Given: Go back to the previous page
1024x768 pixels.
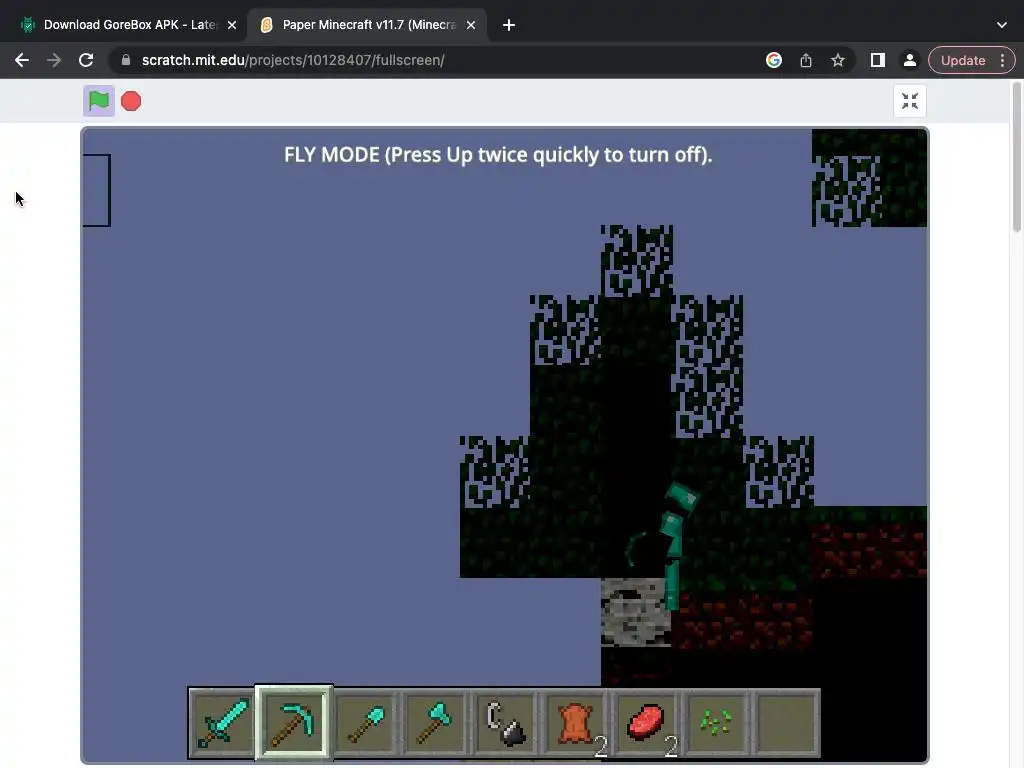Looking at the screenshot, I should coord(22,60).
